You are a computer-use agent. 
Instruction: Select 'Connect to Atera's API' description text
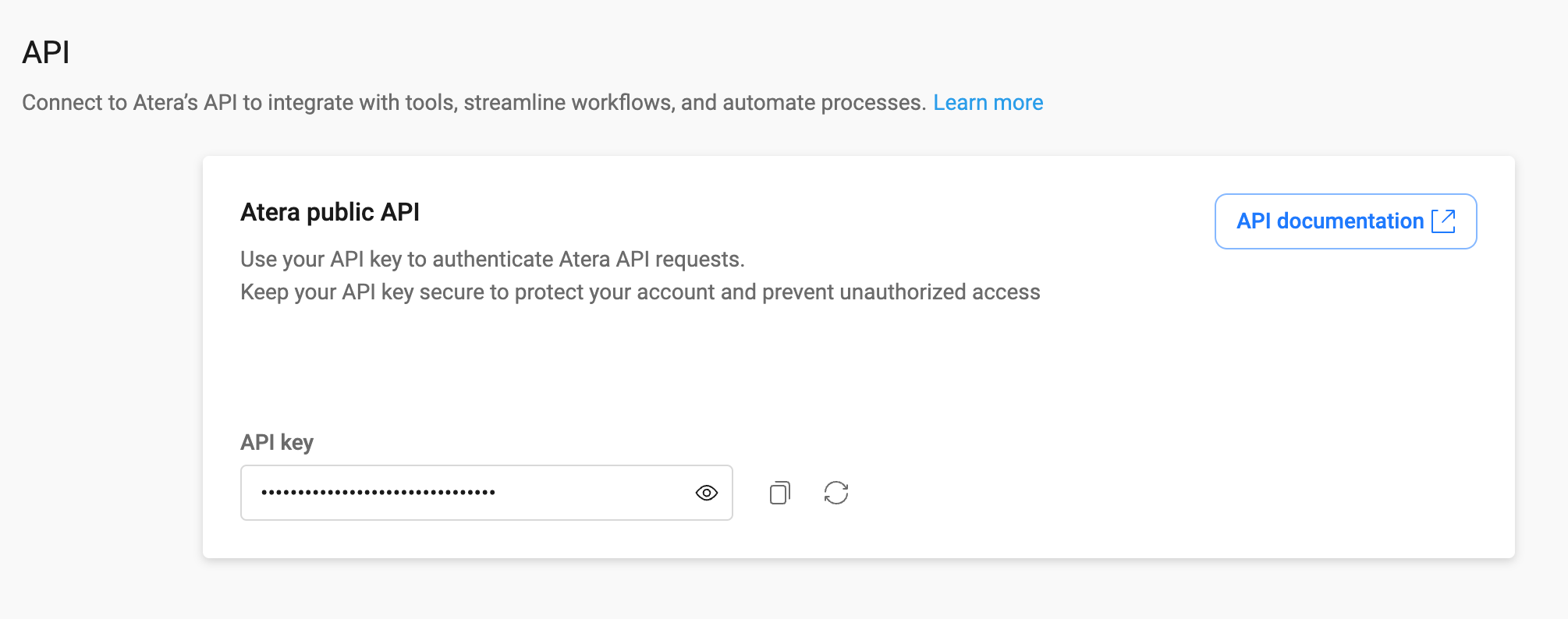click(x=474, y=103)
